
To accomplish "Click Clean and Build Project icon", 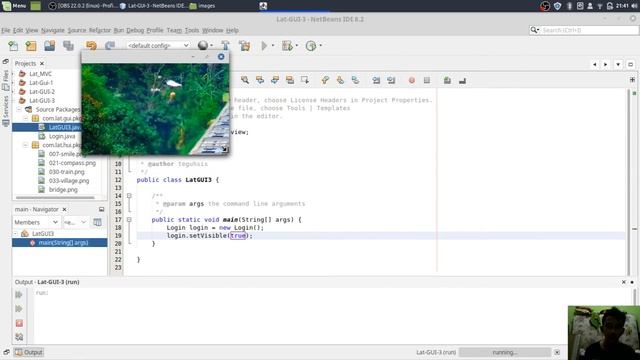I will (x=244, y=46).
